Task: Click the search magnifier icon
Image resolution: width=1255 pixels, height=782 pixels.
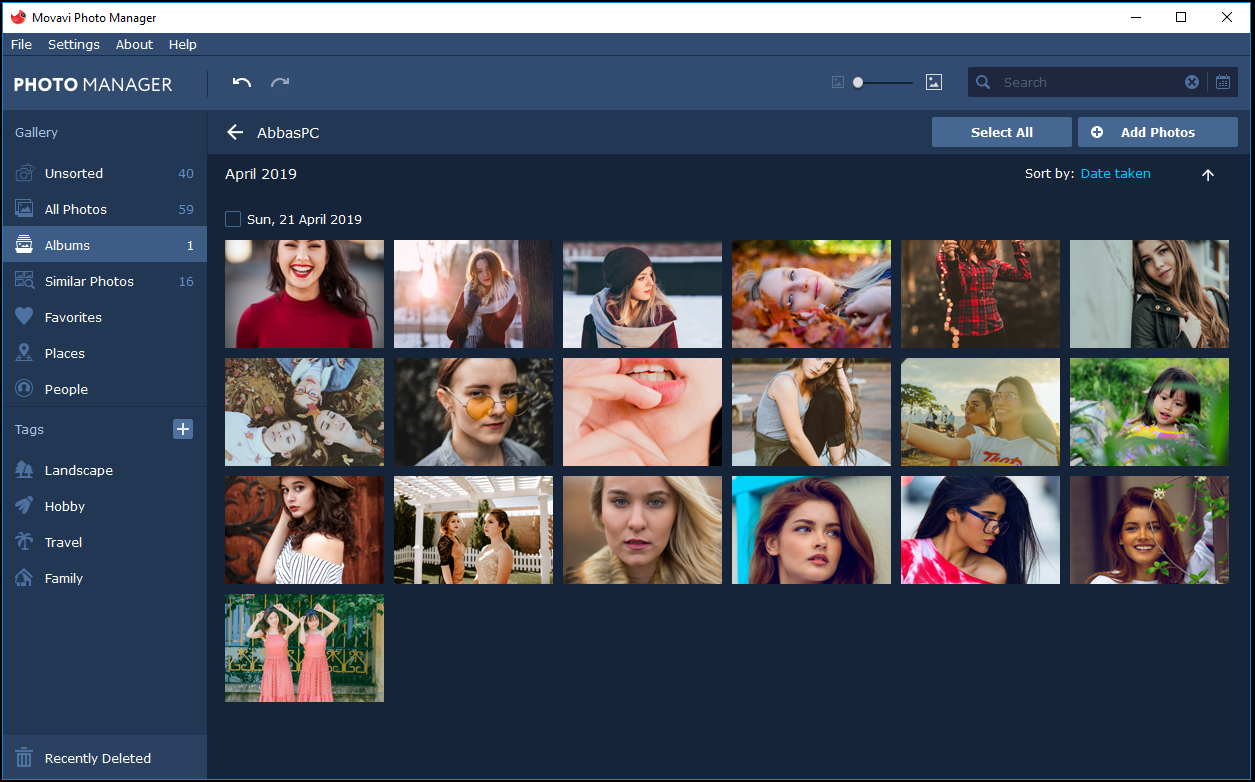Action: point(984,82)
